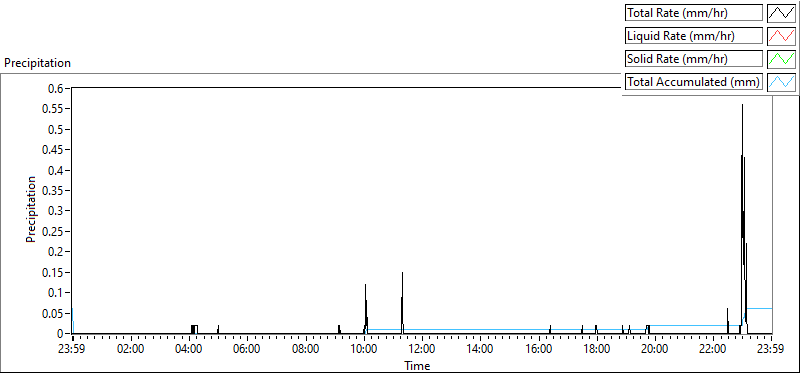Click the starting 23:59 time axis label
The image size is (800, 373).
click(72, 350)
